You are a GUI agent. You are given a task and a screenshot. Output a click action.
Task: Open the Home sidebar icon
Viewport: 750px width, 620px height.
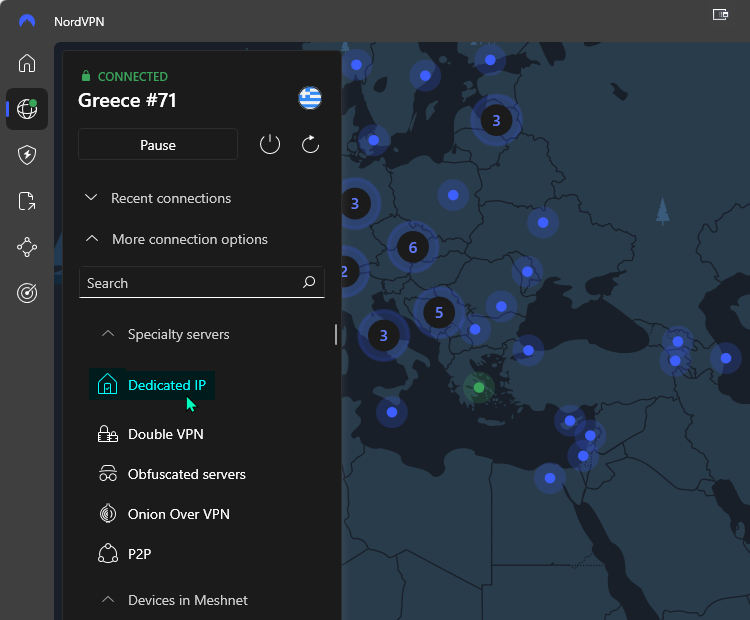(27, 63)
